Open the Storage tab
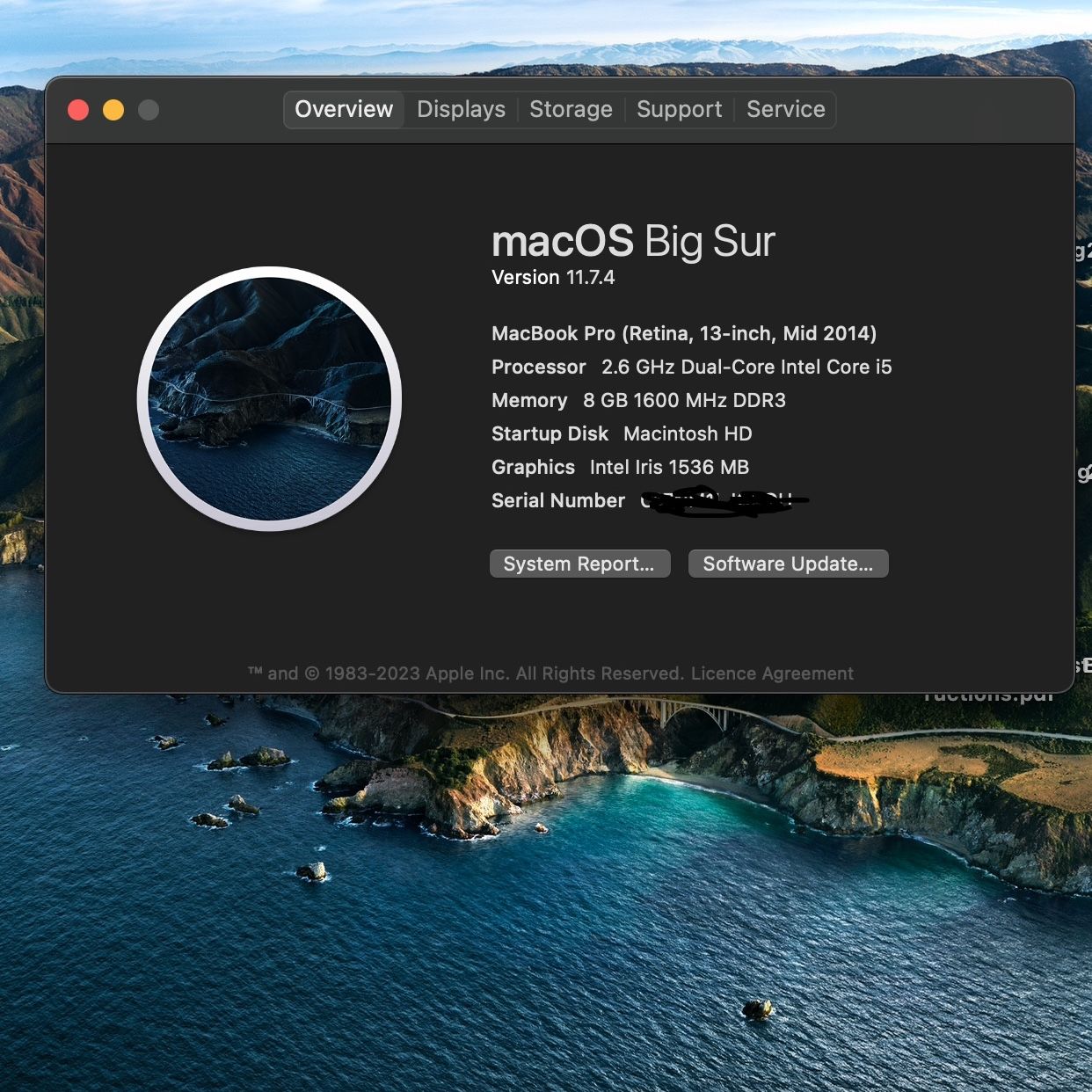The height and width of the screenshot is (1092, 1092). [x=571, y=109]
